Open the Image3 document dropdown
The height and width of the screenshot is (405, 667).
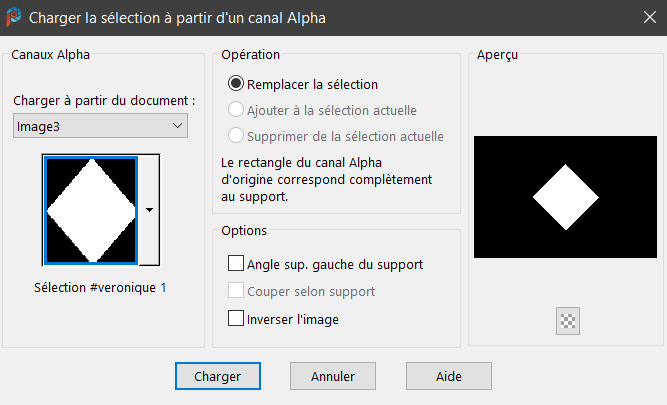[101, 126]
